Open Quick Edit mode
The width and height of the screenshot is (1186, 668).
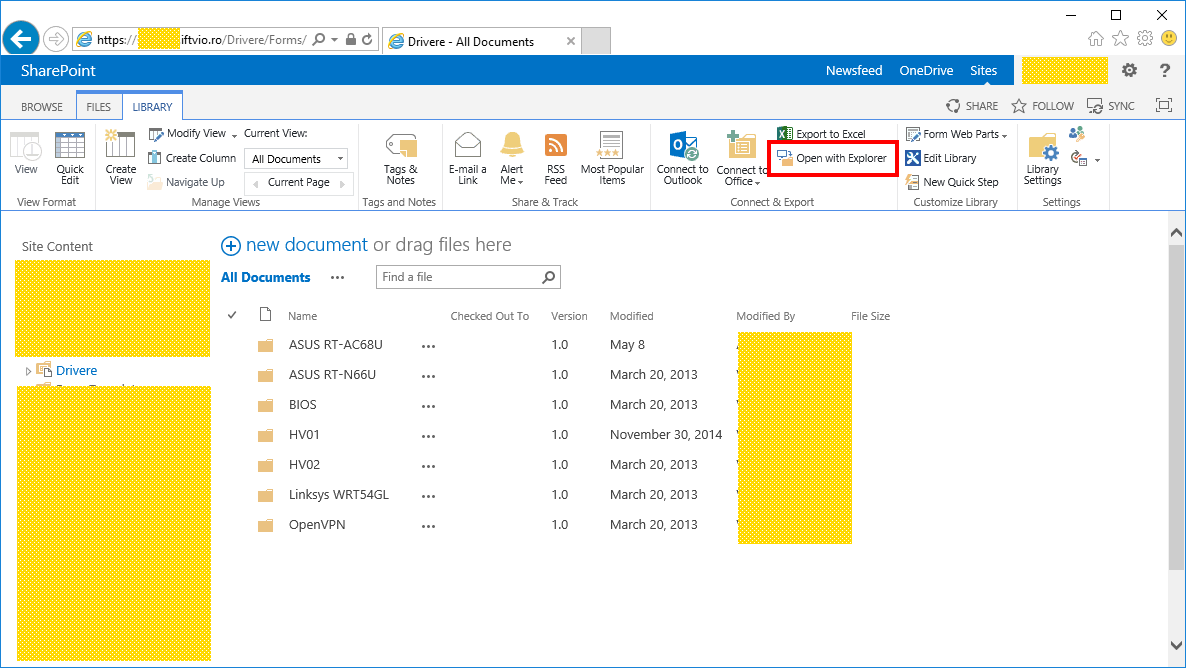click(x=70, y=157)
